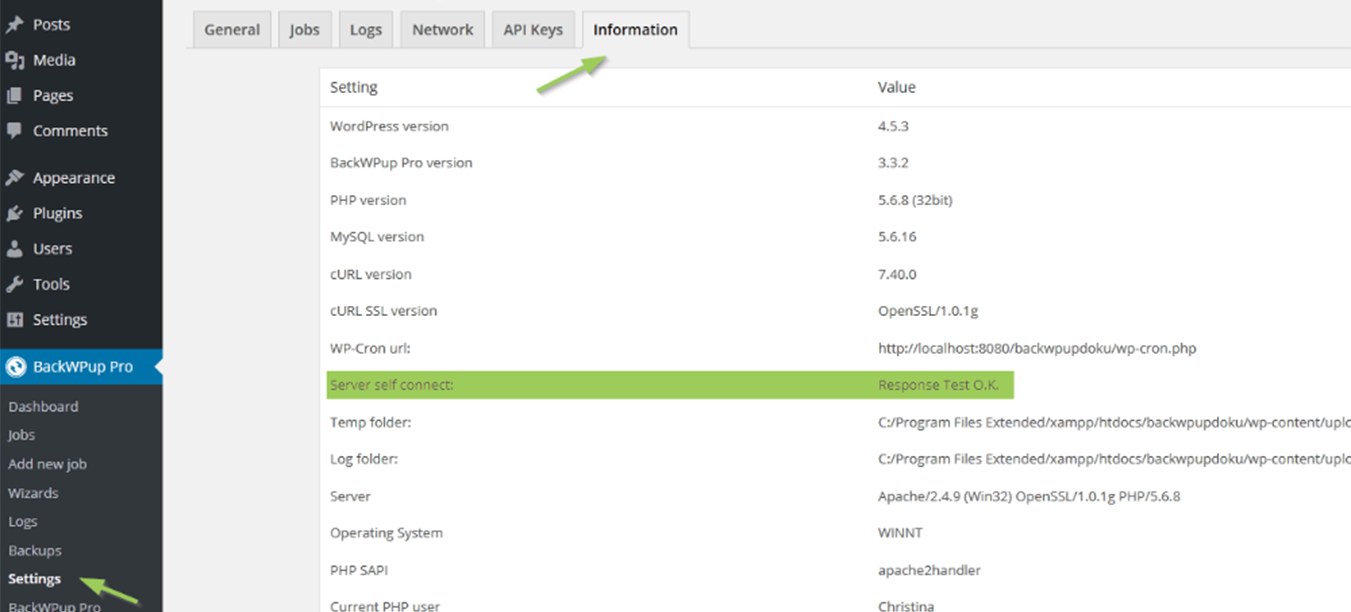
Task: Click PHP version value 5.6.8 (32bit)
Action: click(915, 200)
